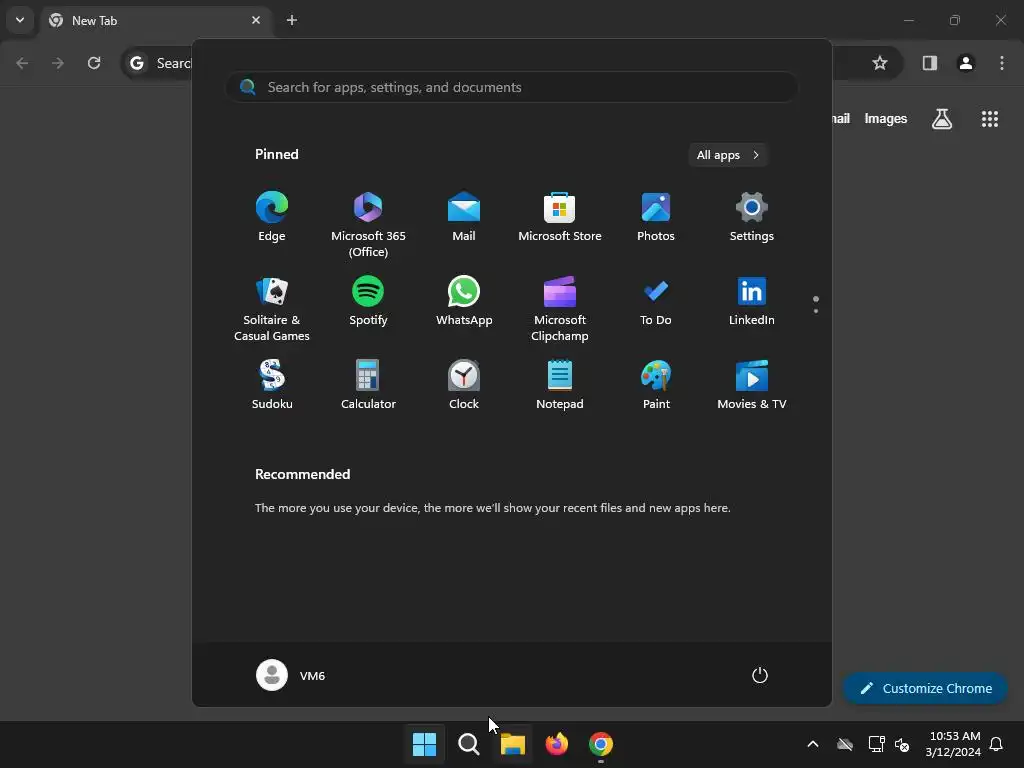Click the power button in Start menu
This screenshot has width=1024, height=768.
click(760, 675)
